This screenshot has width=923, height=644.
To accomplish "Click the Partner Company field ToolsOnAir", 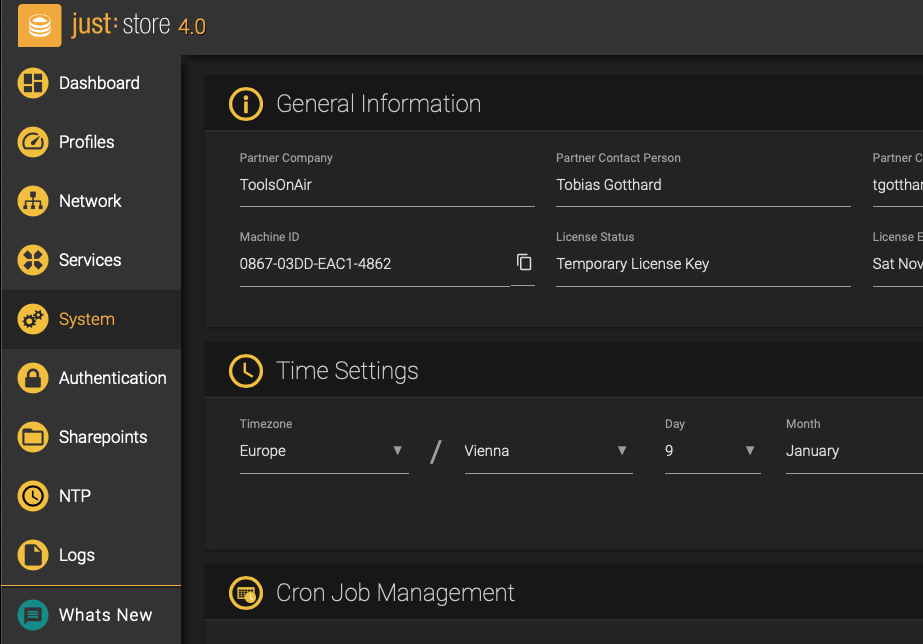I will 387,185.
